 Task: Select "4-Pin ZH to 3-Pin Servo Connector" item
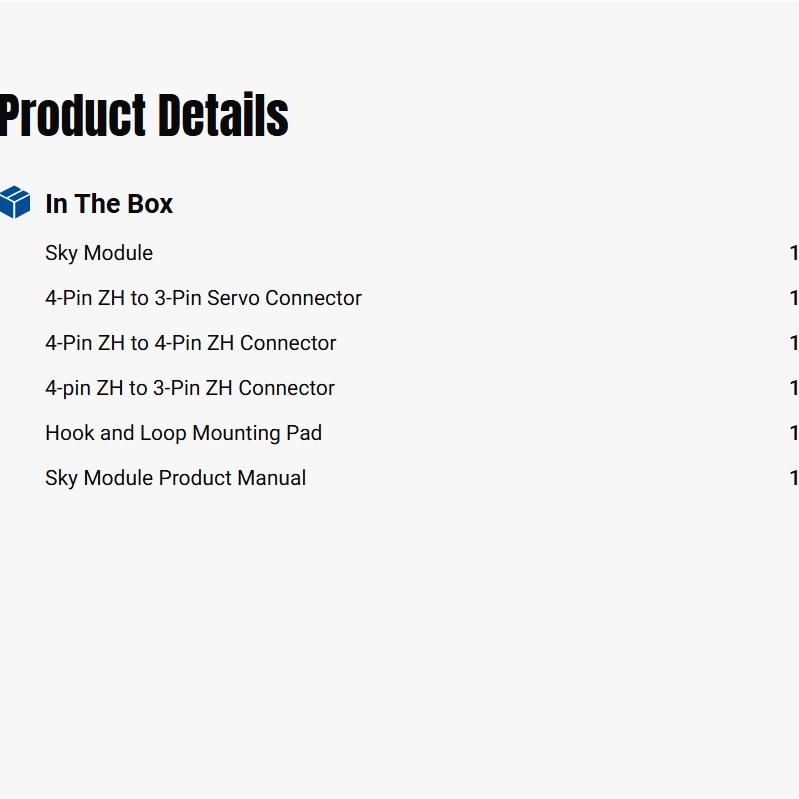tap(203, 298)
